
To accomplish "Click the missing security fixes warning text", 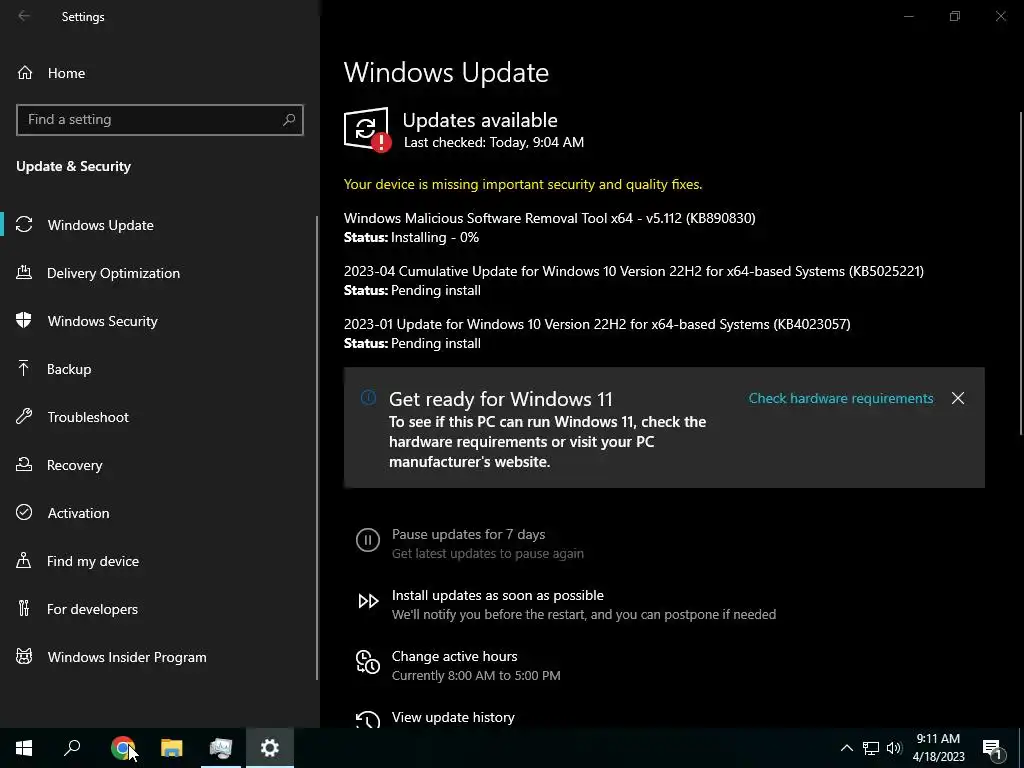I will [x=523, y=184].
